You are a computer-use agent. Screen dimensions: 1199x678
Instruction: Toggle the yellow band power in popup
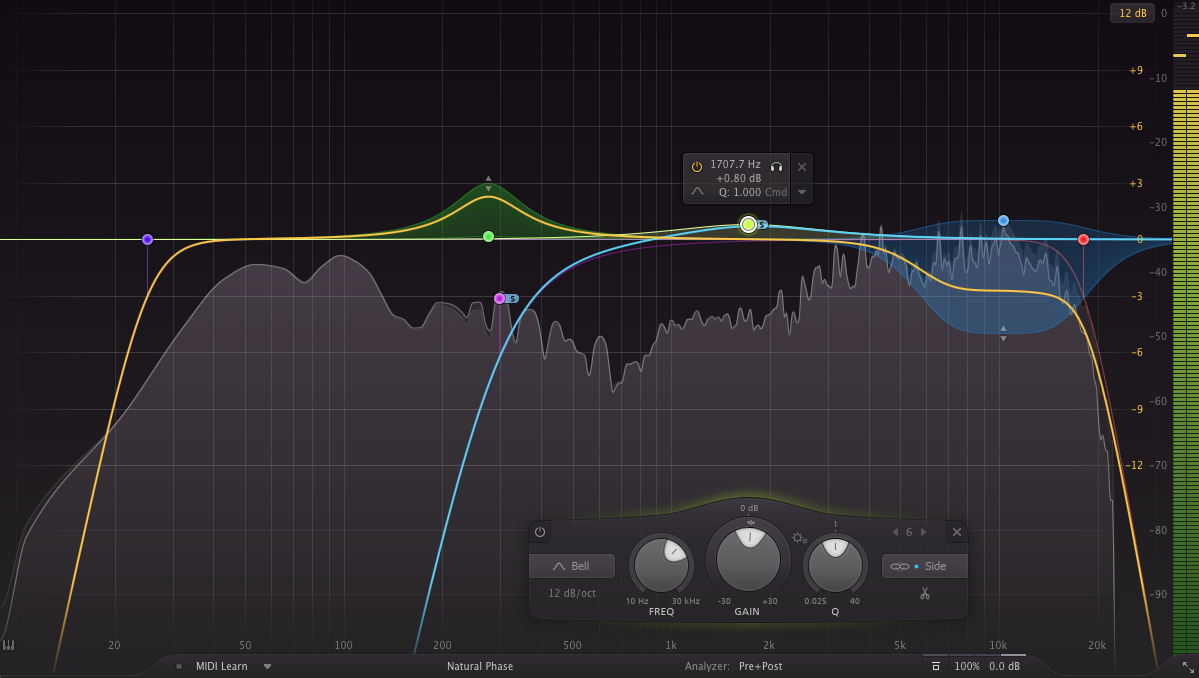(x=697, y=165)
